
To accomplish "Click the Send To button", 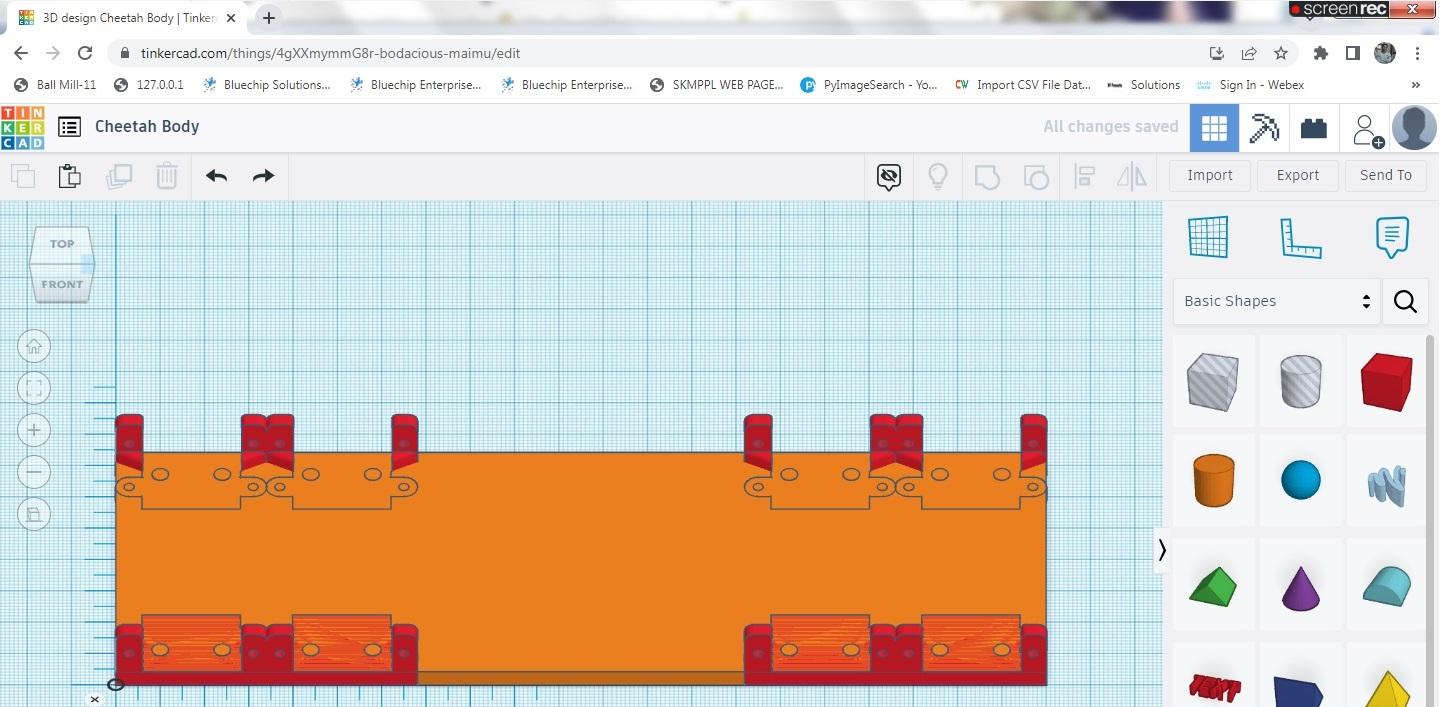I will [x=1386, y=175].
